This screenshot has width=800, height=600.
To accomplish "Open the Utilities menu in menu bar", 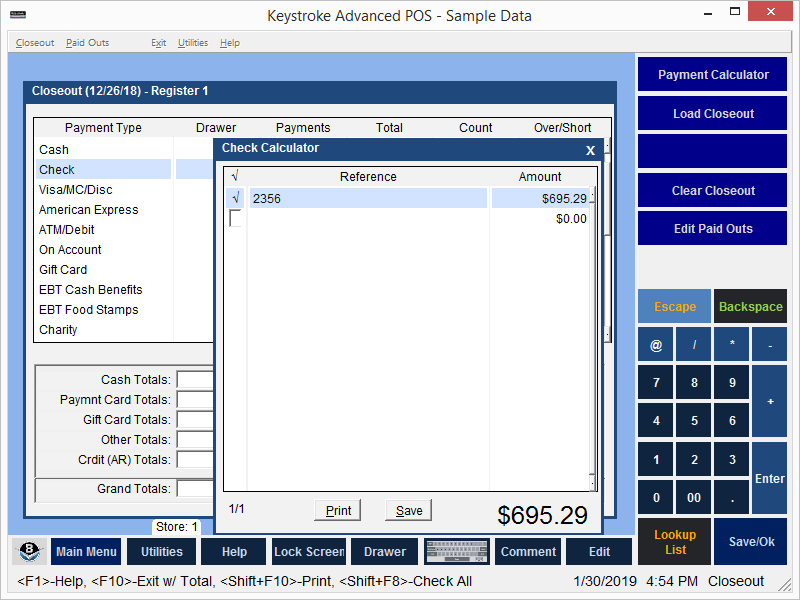I will click(193, 43).
